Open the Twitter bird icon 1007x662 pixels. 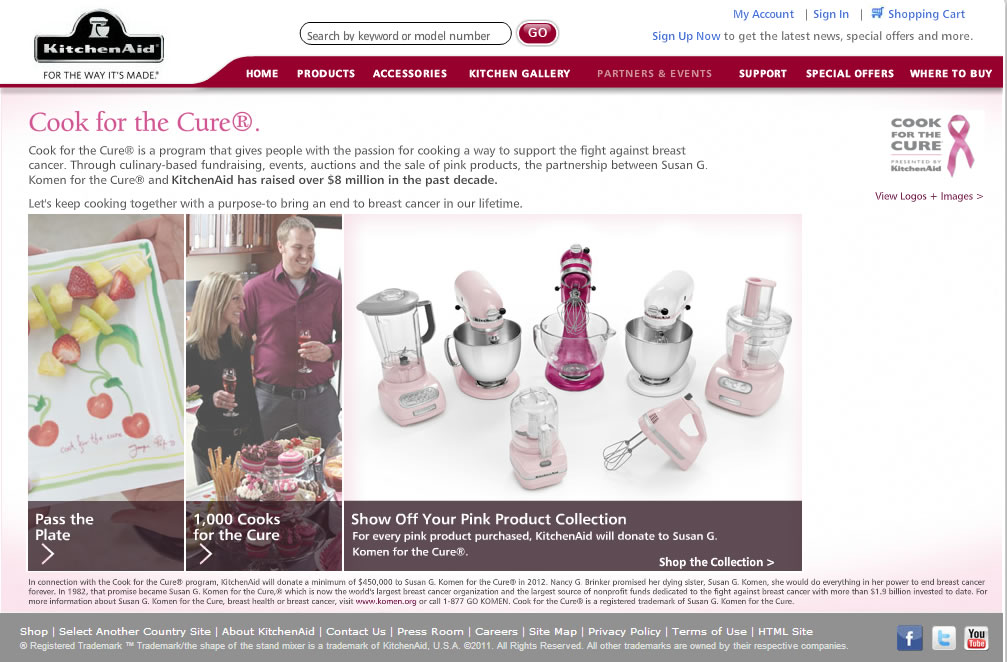tap(943, 638)
